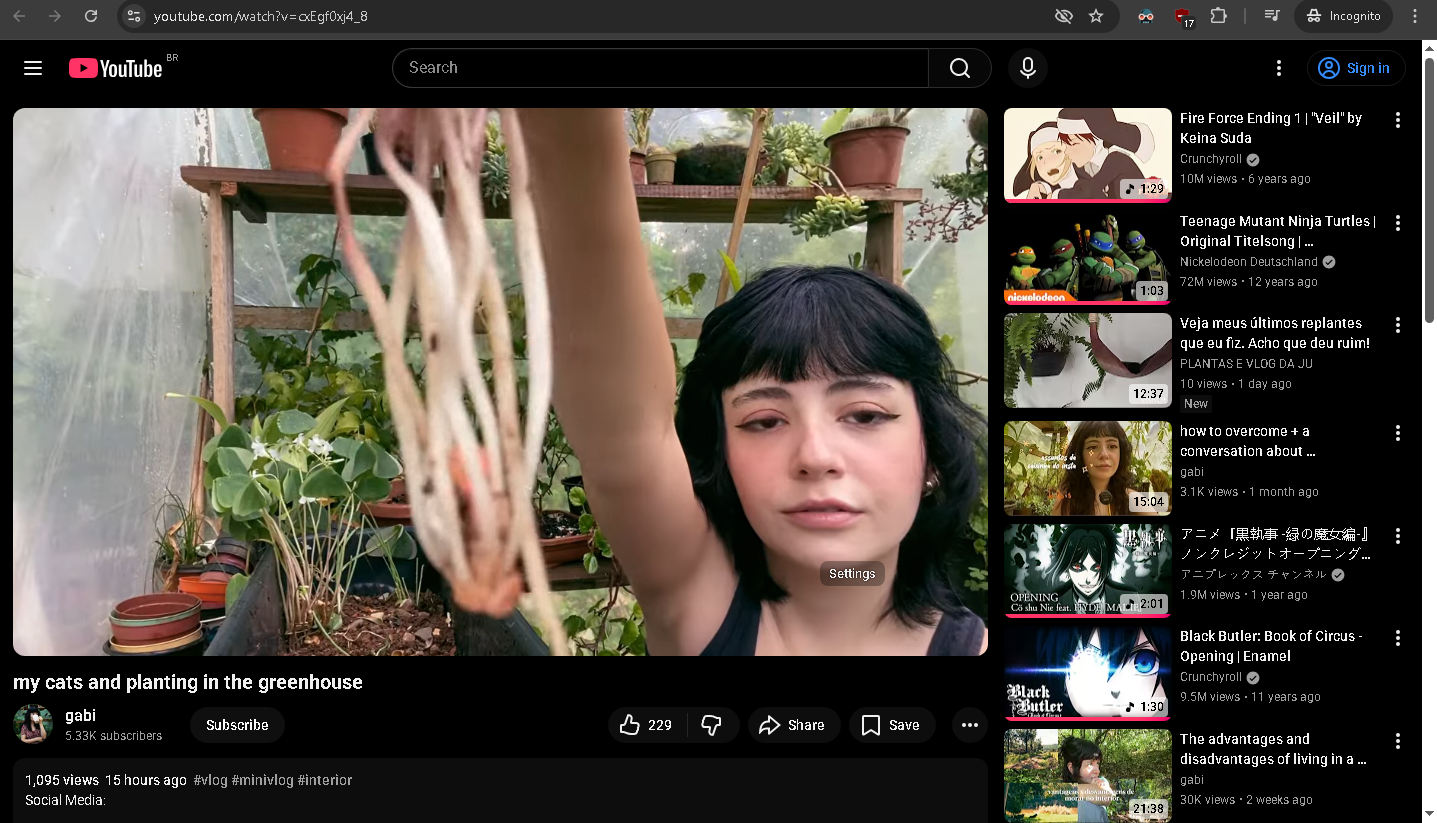Image resolution: width=1437 pixels, height=823 pixels.
Task: Go back using the browser back arrow
Action: [x=20, y=16]
